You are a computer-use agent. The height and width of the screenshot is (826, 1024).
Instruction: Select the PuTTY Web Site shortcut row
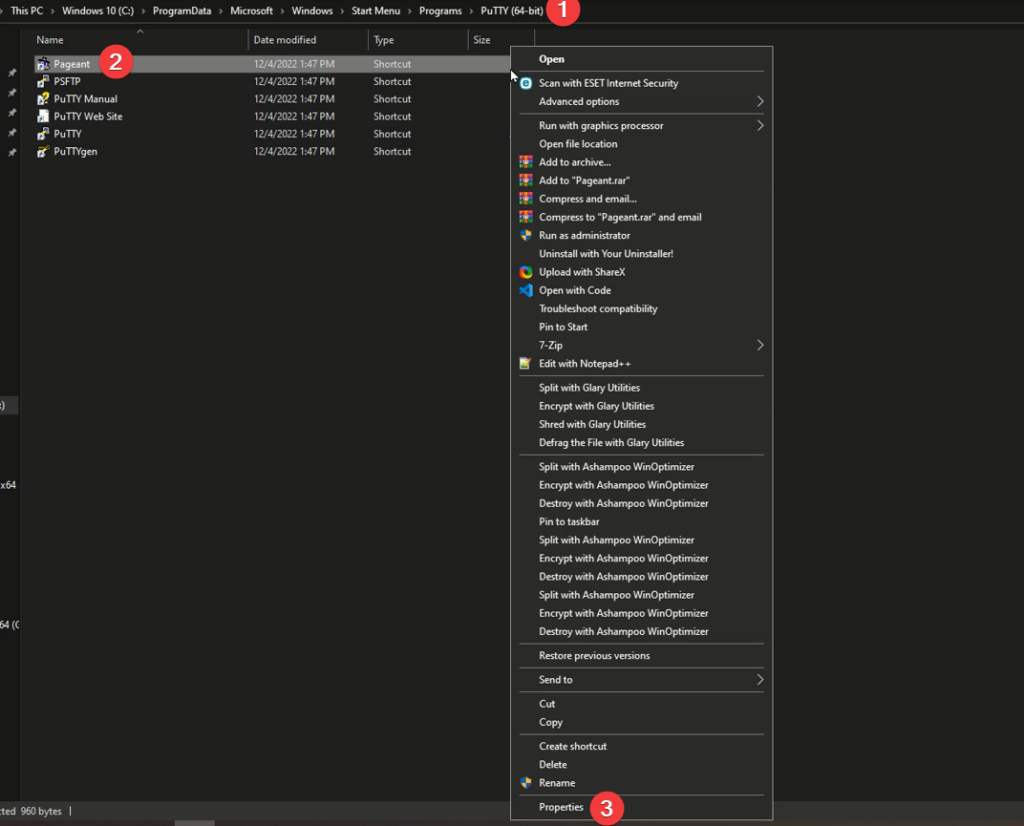coord(88,117)
